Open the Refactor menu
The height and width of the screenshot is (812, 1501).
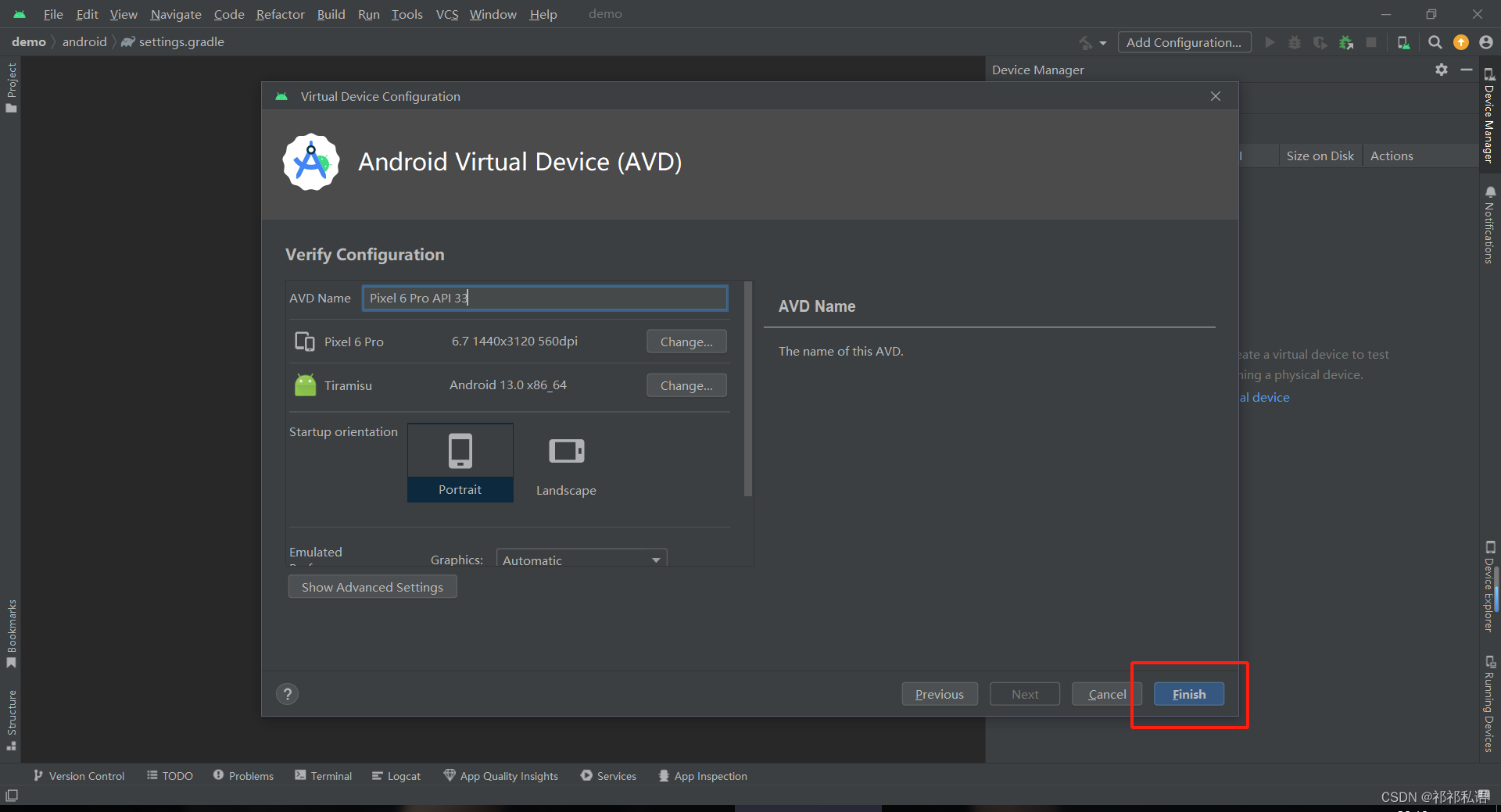pos(281,14)
